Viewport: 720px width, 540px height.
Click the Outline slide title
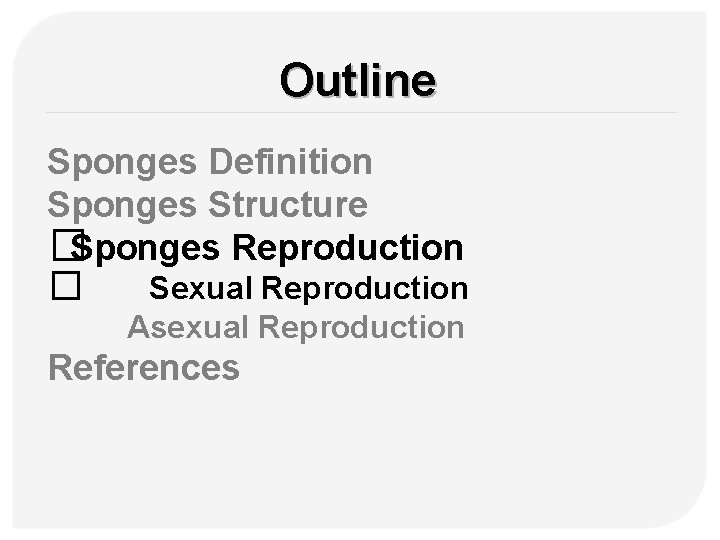pyautogui.click(x=358, y=79)
